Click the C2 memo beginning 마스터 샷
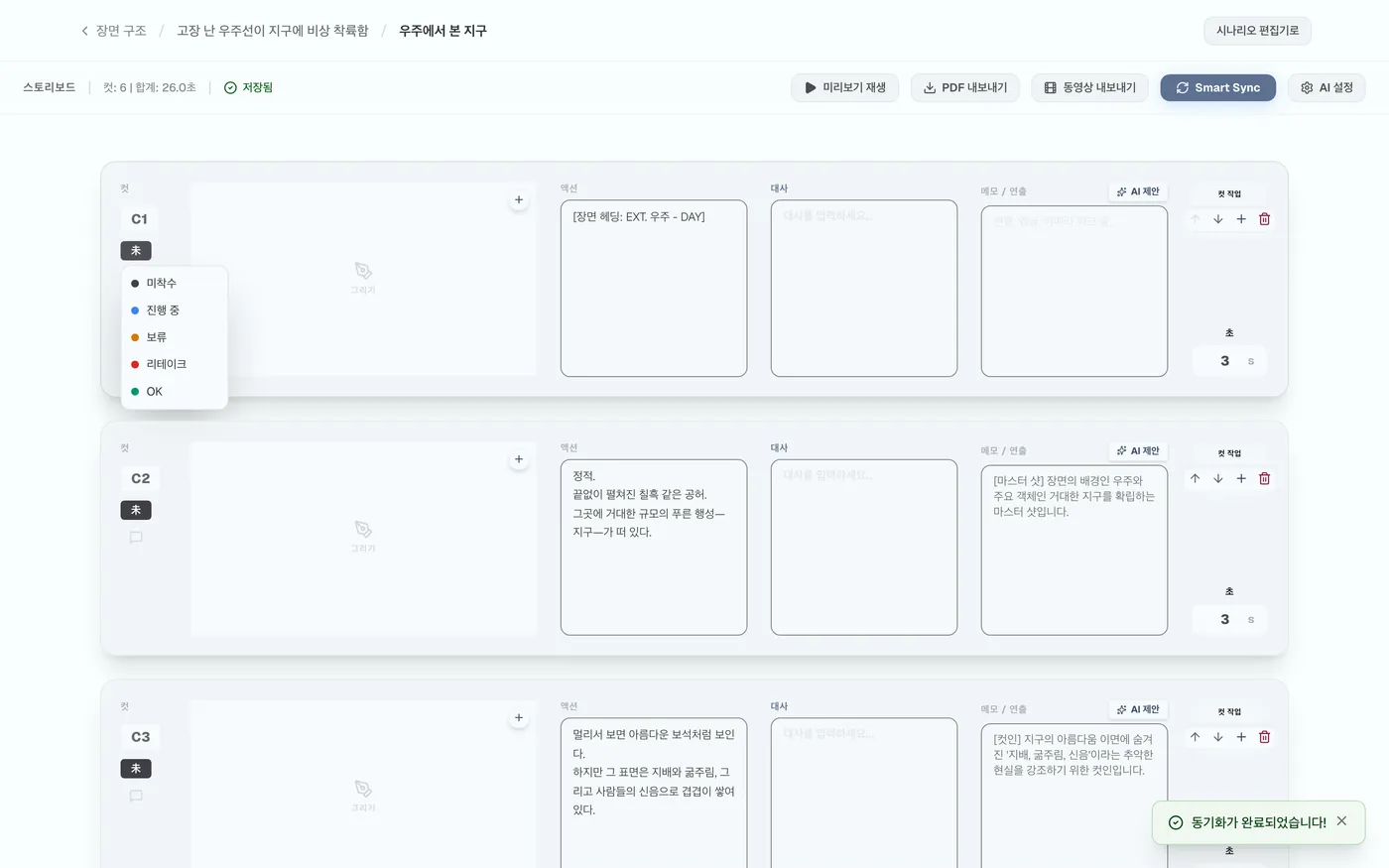This screenshot has height=868, width=1389. 1074,551
